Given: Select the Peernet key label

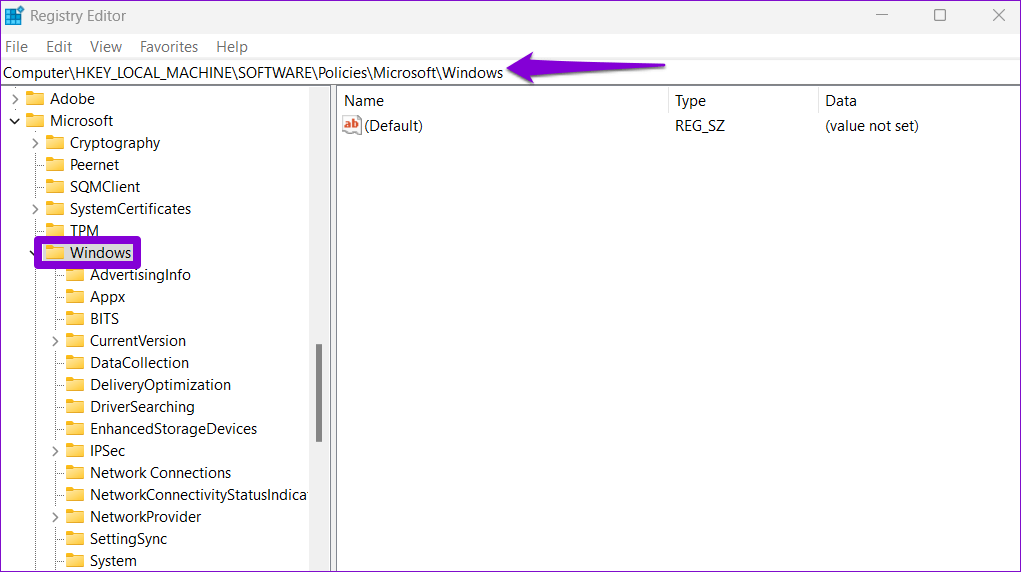Looking at the screenshot, I should click(94, 165).
